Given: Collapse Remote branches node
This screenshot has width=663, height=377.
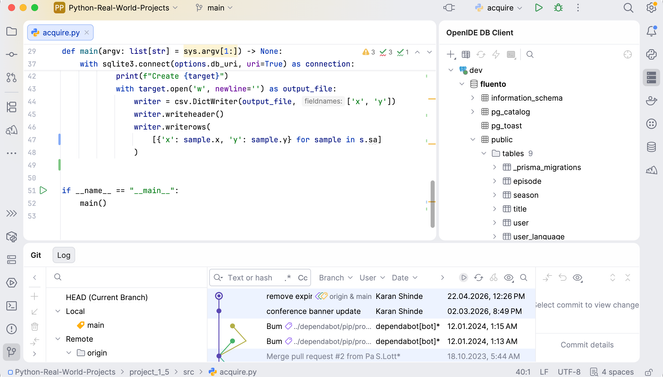Looking at the screenshot, I should tap(58, 339).
